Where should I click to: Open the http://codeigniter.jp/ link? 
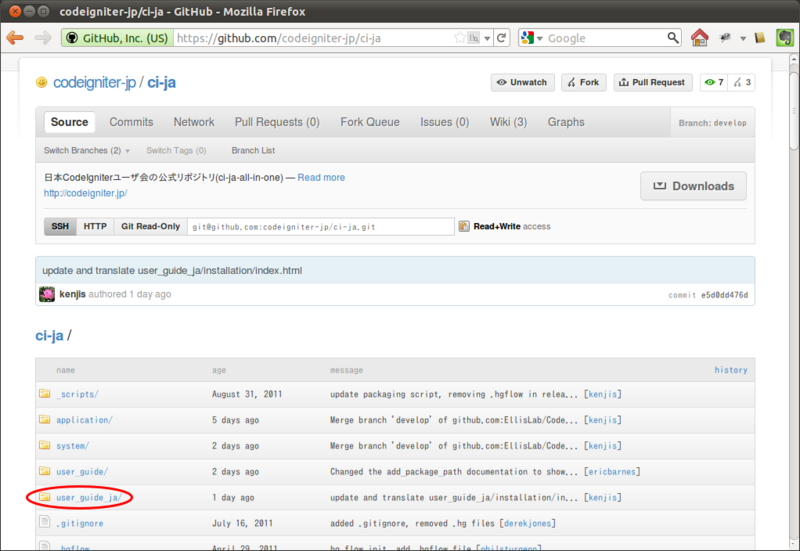tap(85, 193)
